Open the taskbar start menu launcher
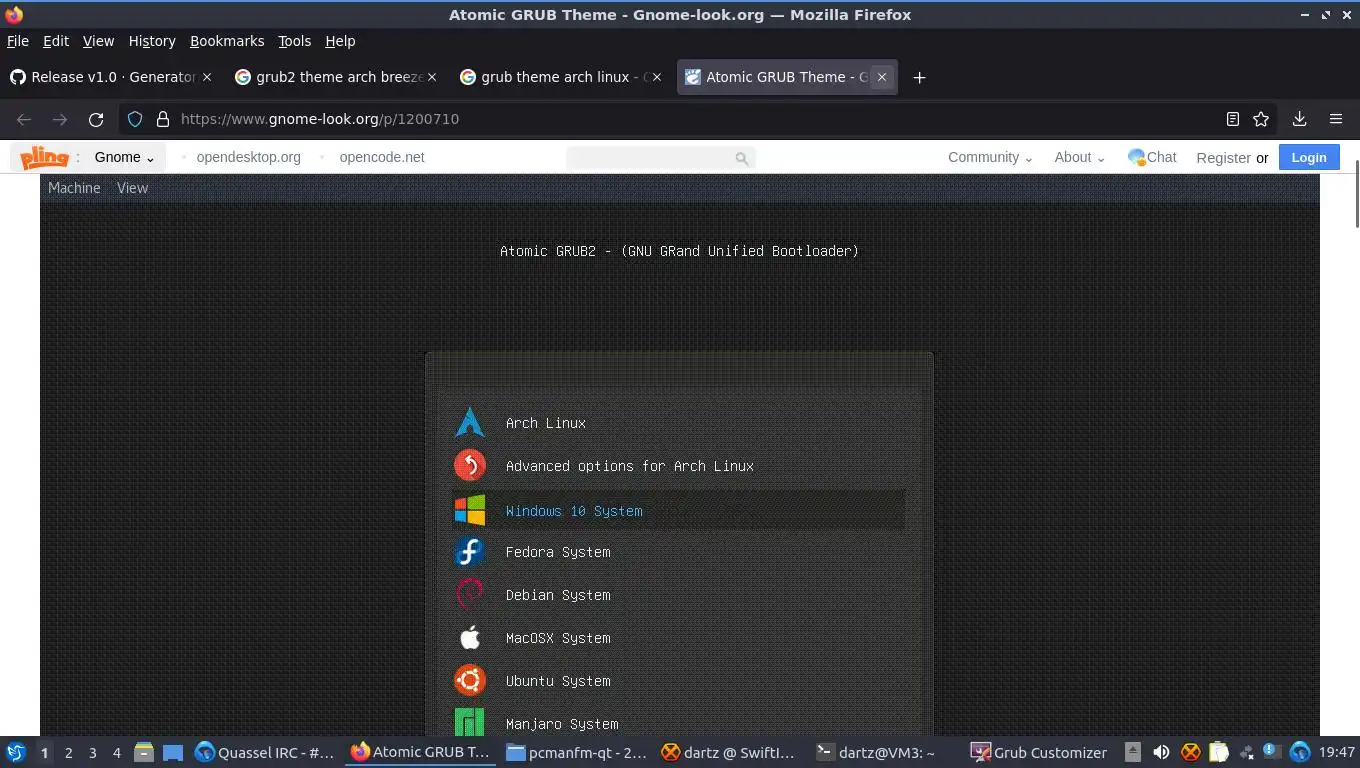Image resolution: width=1360 pixels, height=768 pixels. pos(16,752)
